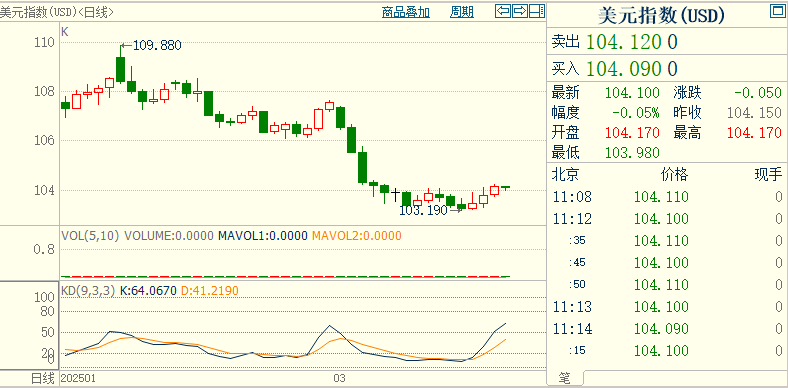The width and height of the screenshot is (788, 388).
Task: Click the 202501 date marker on axis
Action: pos(78,378)
